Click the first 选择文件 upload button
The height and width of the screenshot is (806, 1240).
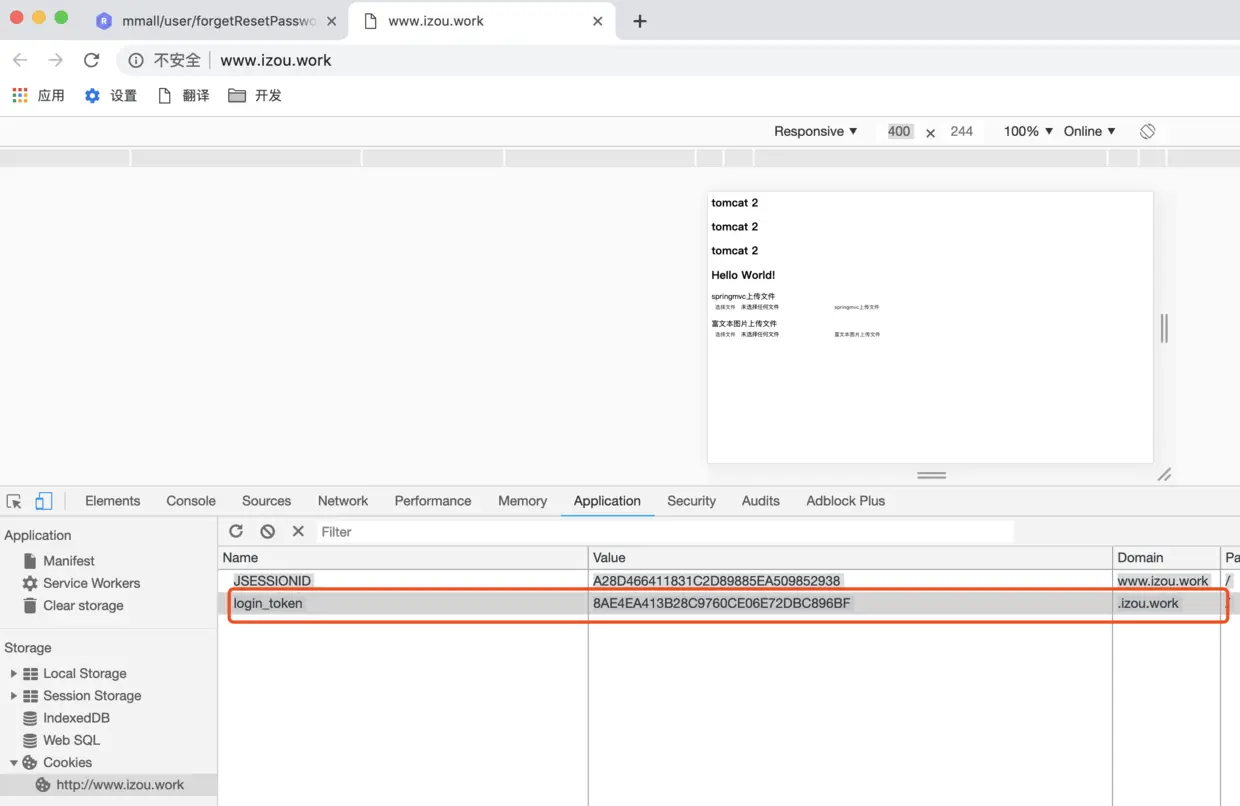click(725, 307)
